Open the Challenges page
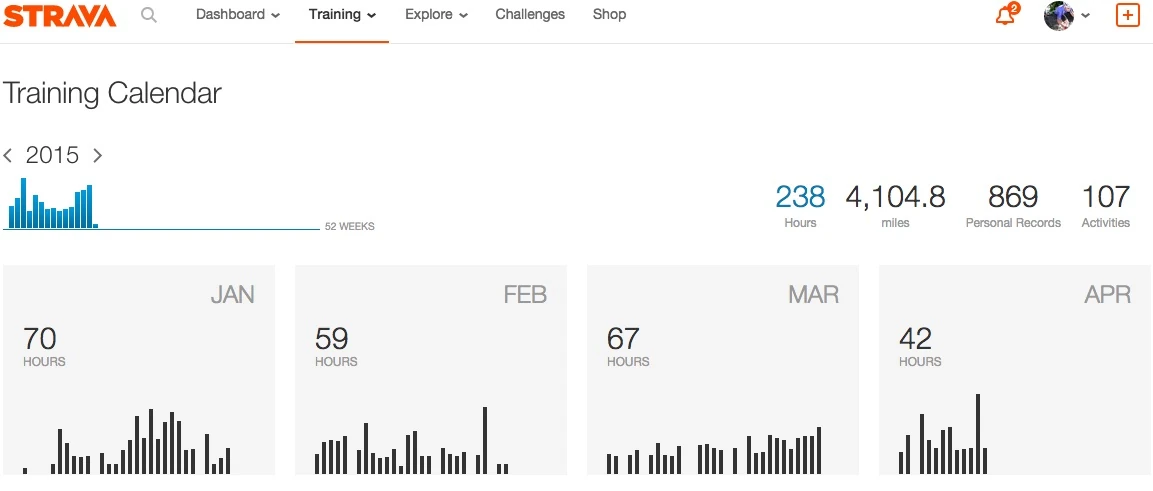 [x=530, y=15]
